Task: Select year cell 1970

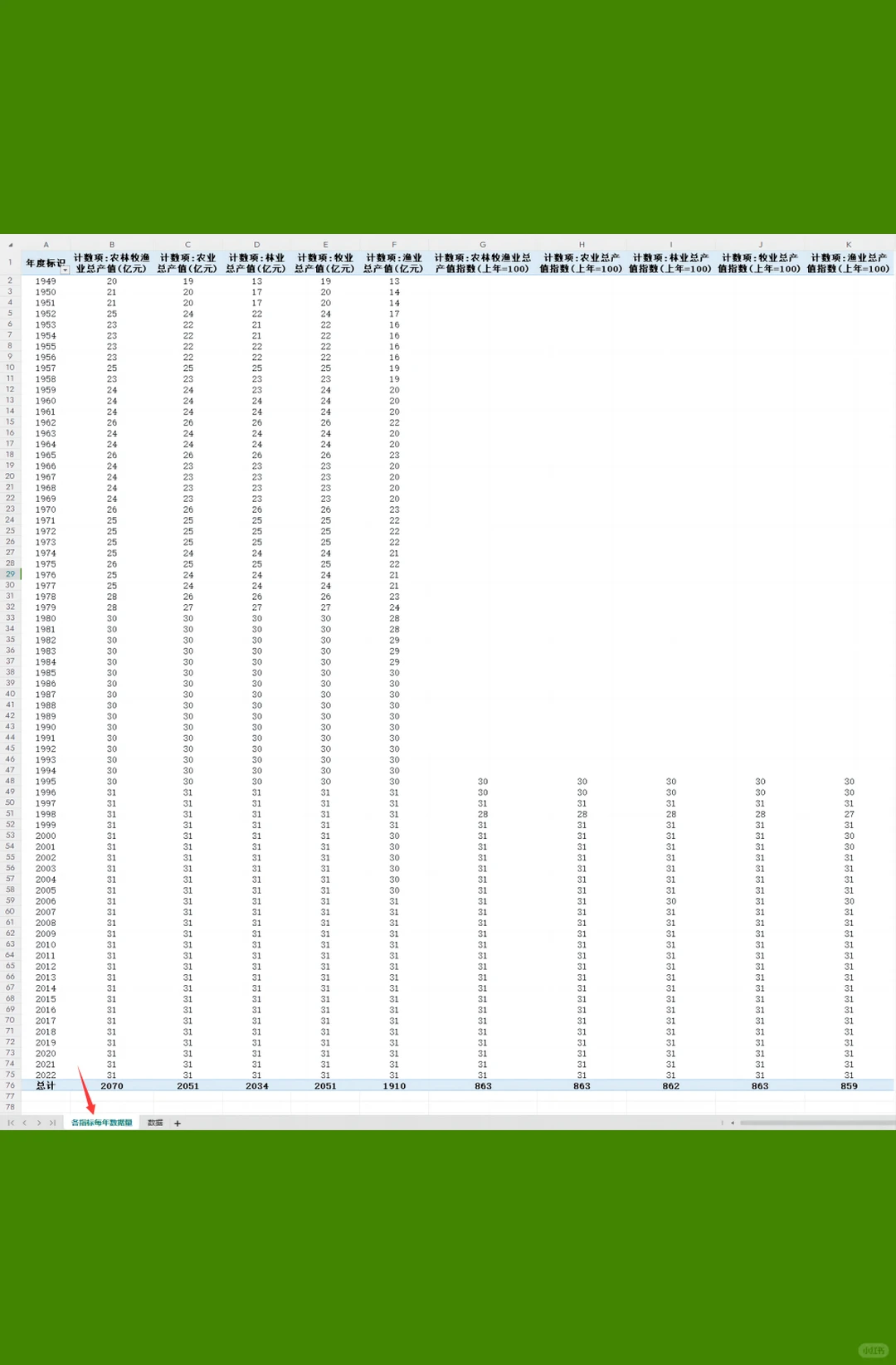Action: click(x=46, y=509)
